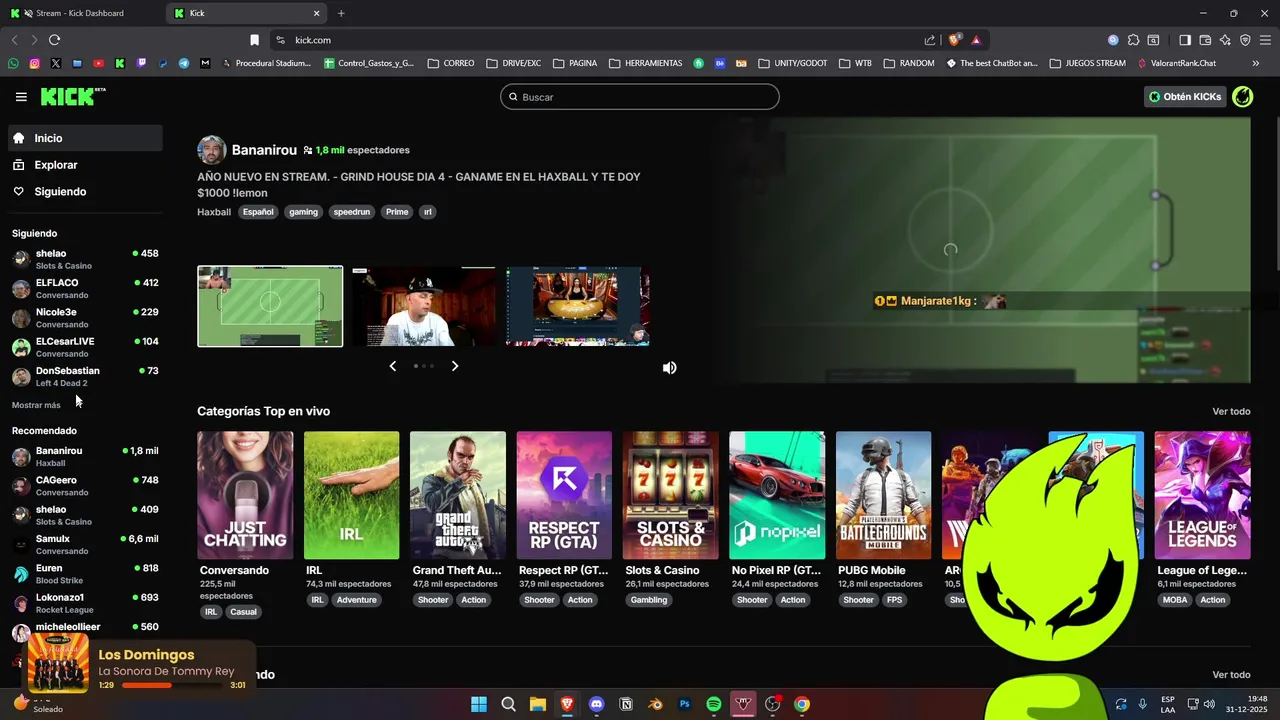Screen dimensions: 1280x720
Task: Open the Instagram bookmark icon
Action: click(x=34, y=63)
